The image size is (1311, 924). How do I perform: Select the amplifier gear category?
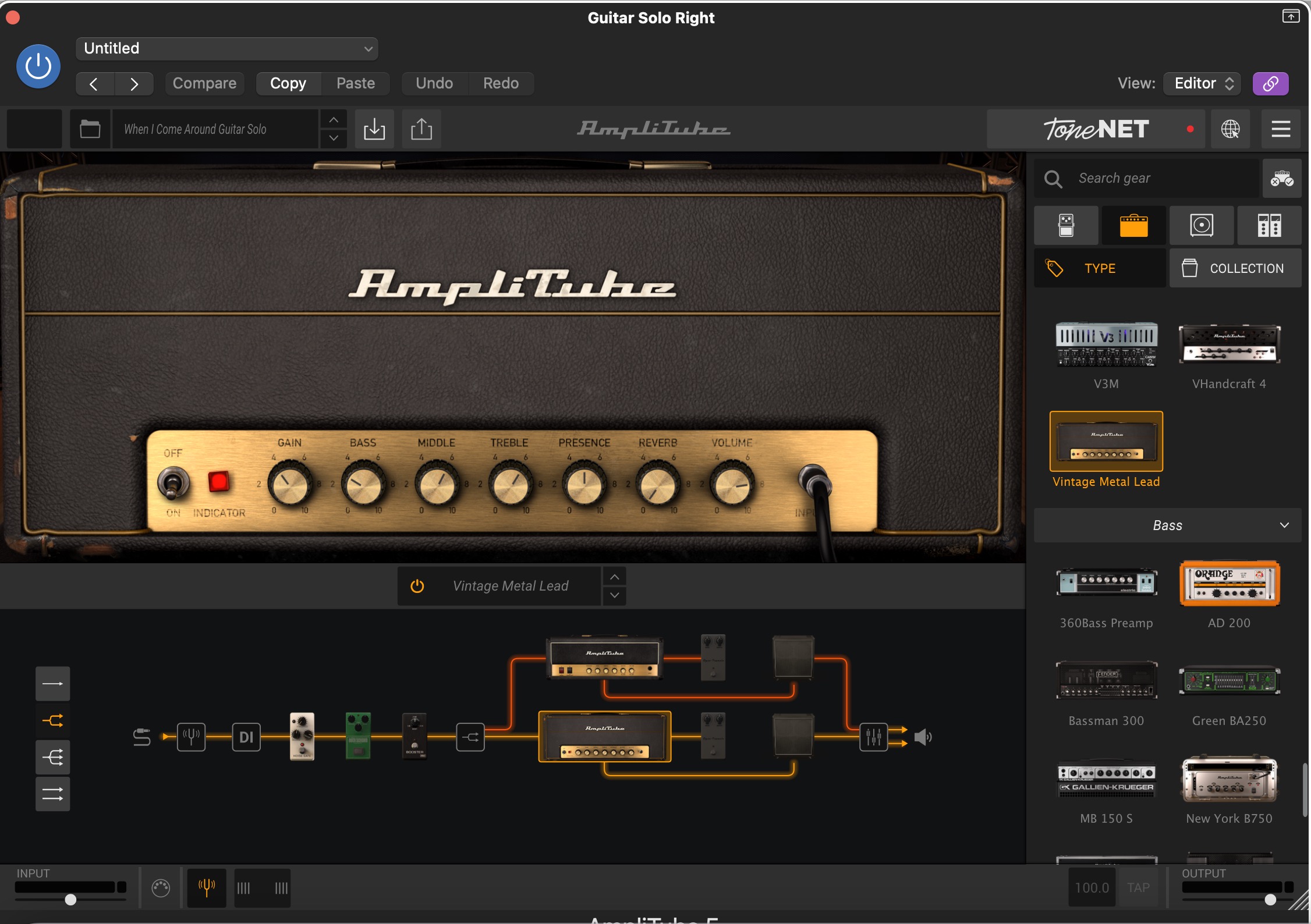pyautogui.click(x=1133, y=225)
